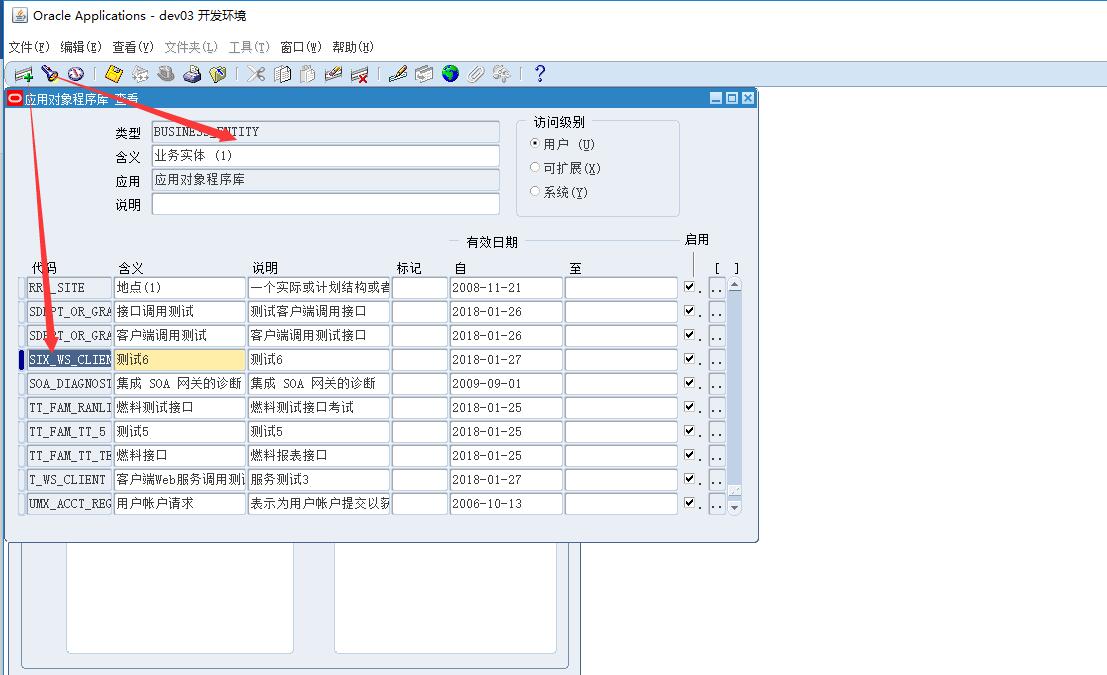The image size is (1107, 675).
Task: Uncheck the enabled box for SIX_WS_CLIENT row
Action: 689,359
